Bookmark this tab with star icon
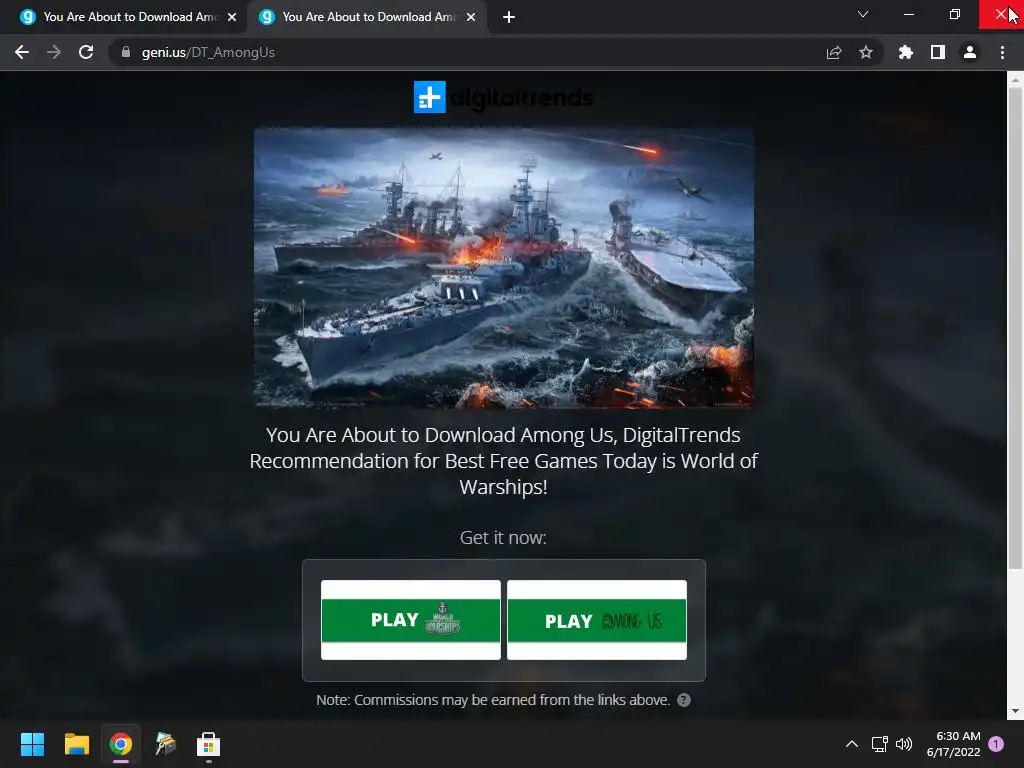Screen dimensions: 1024x768 tap(866, 52)
